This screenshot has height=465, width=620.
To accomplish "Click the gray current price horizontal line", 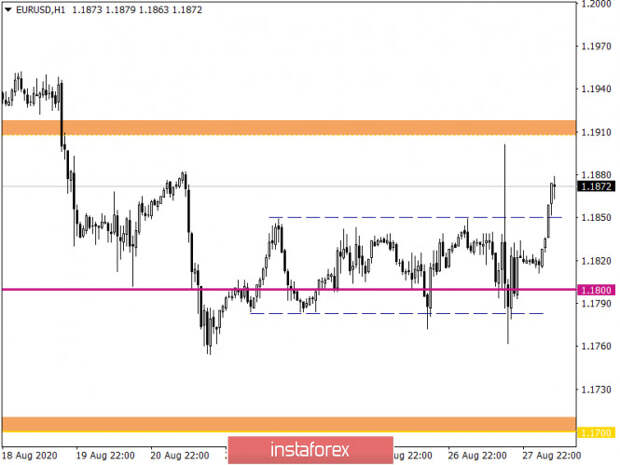I will pos(289,186).
